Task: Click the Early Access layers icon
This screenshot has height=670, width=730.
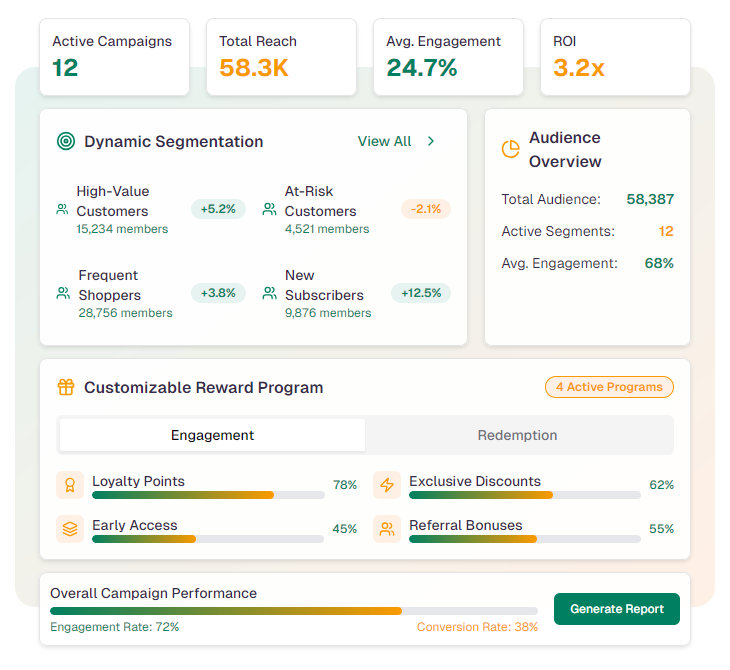Action: 70,529
